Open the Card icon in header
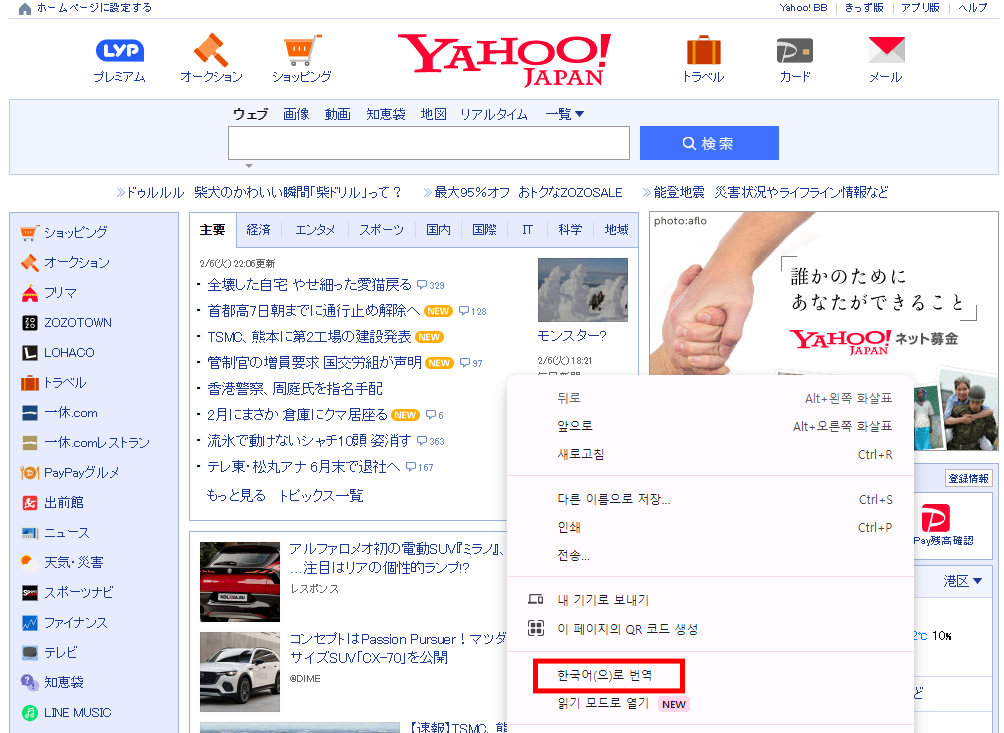 [795, 51]
